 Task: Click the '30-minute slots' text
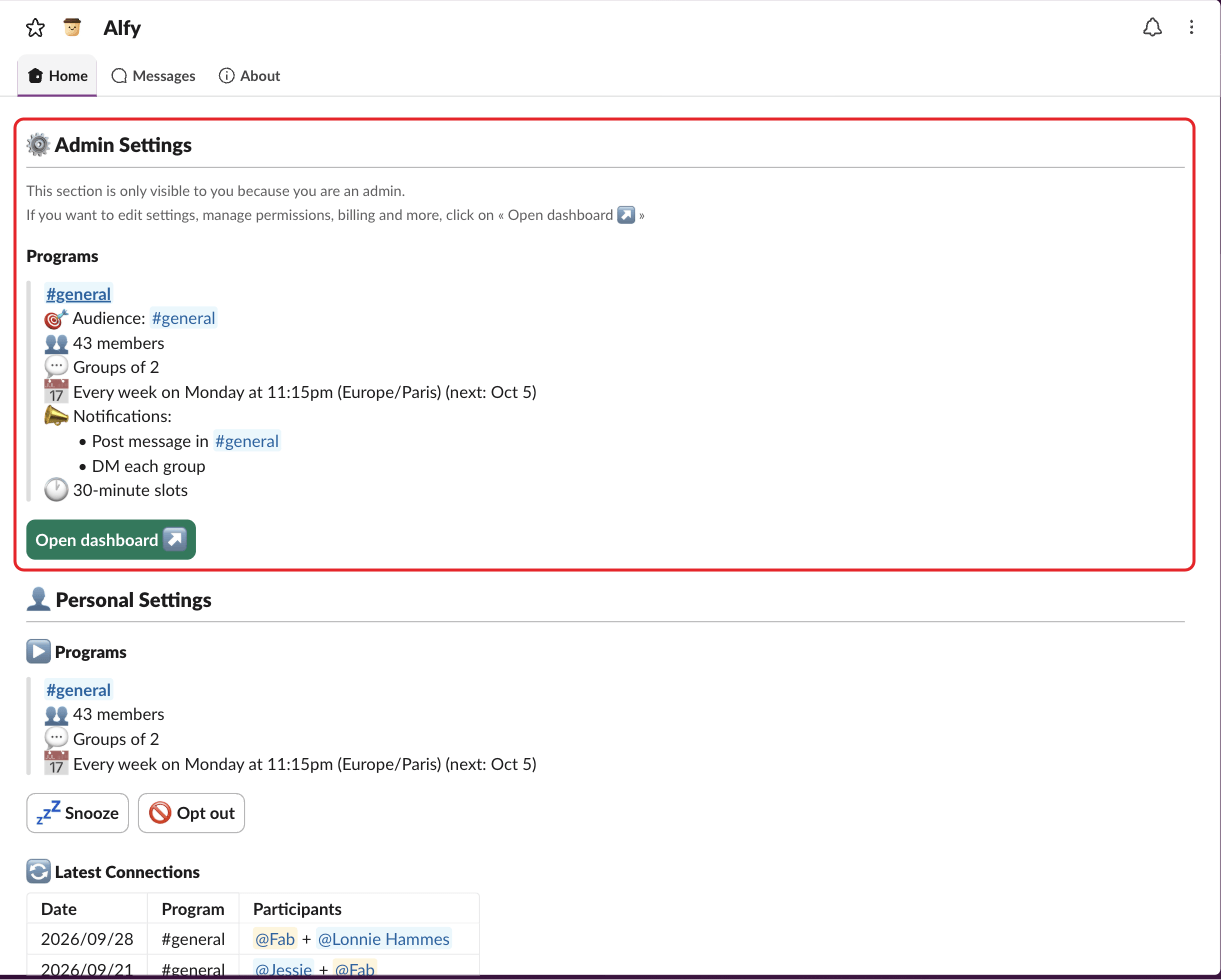click(x=130, y=490)
